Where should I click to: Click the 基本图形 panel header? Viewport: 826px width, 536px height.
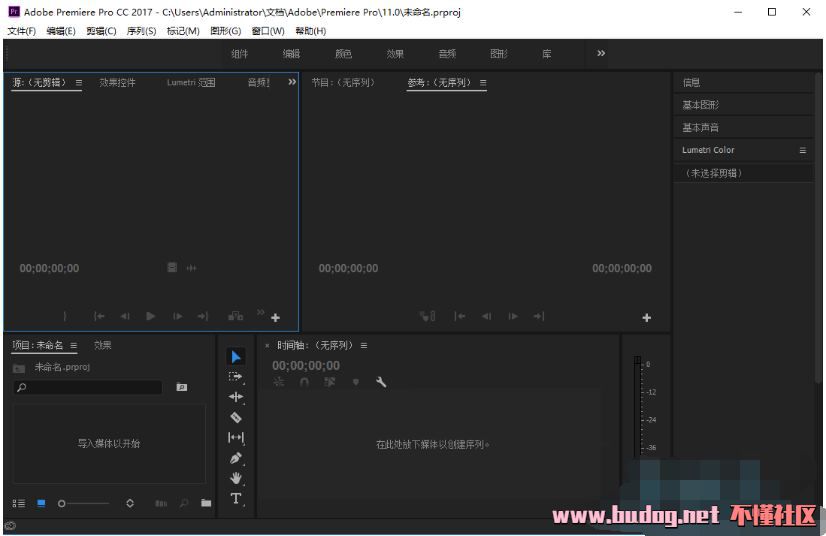(701, 105)
